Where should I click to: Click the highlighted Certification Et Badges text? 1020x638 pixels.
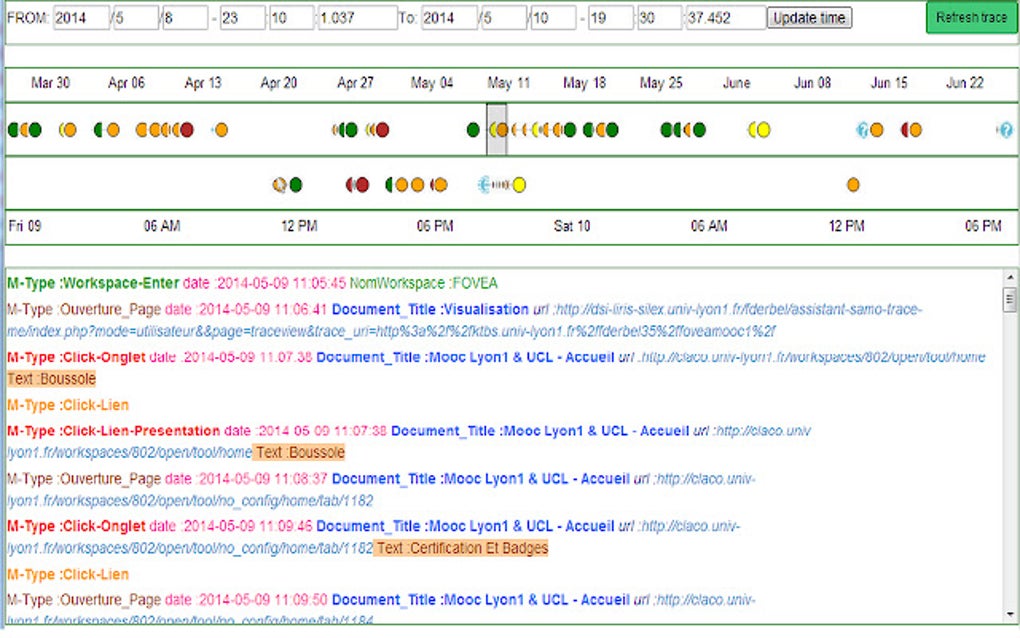pyautogui.click(x=460, y=548)
